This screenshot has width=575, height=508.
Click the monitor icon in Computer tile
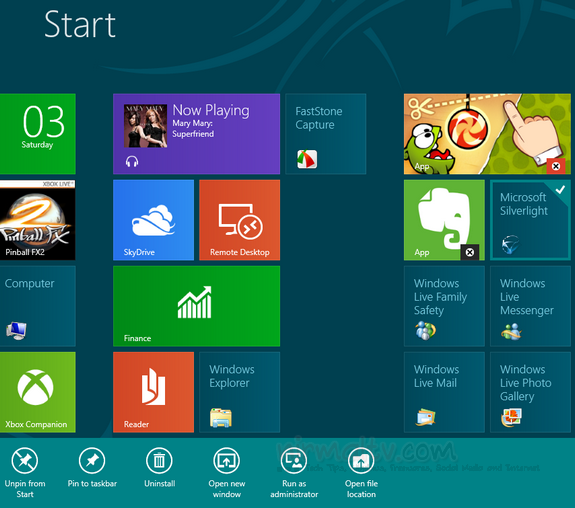pyautogui.click(x=16, y=330)
